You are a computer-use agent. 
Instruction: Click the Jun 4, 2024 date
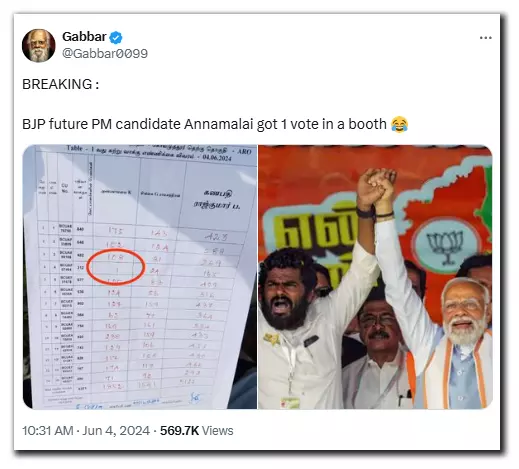116,431
